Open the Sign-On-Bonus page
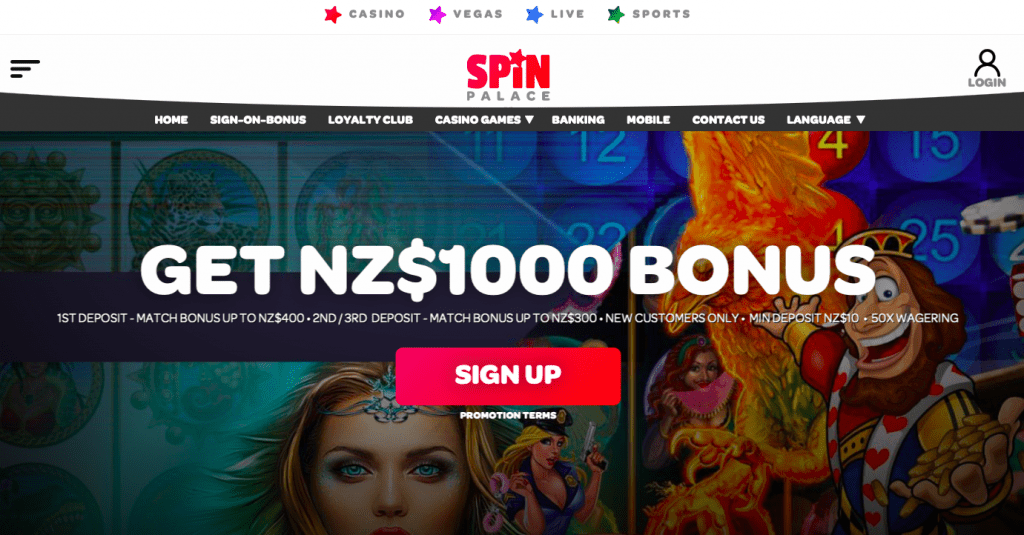 258,120
